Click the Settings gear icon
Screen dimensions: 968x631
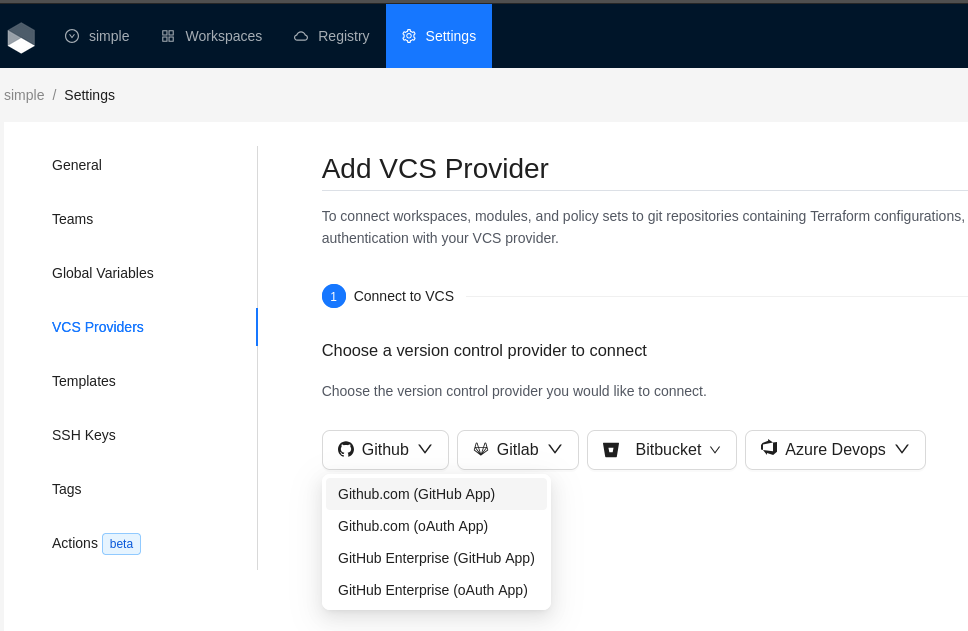(x=409, y=36)
